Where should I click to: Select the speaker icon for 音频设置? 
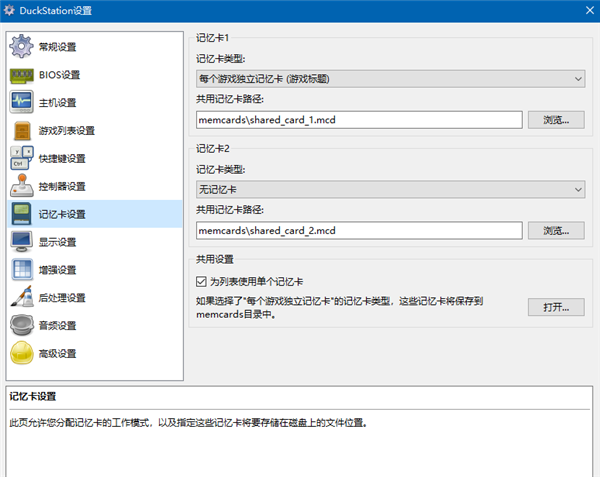coord(22,325)
